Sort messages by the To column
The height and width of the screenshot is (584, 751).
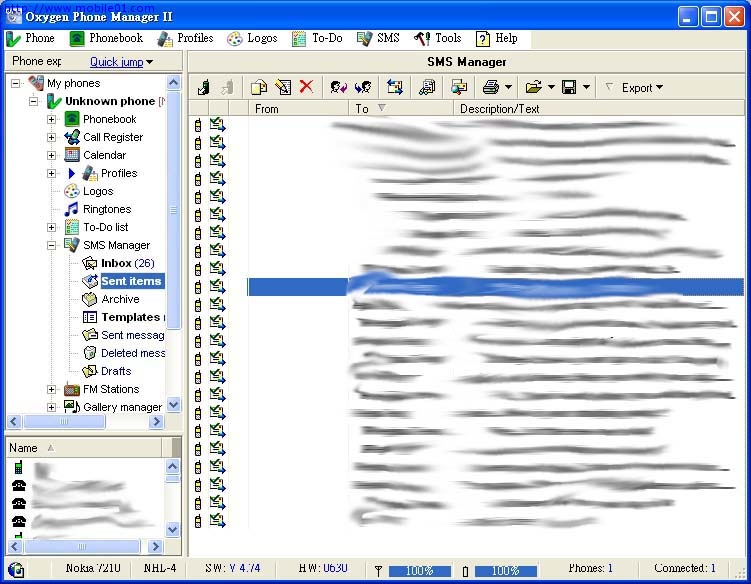pyautogui.click(x=401, y=109)
